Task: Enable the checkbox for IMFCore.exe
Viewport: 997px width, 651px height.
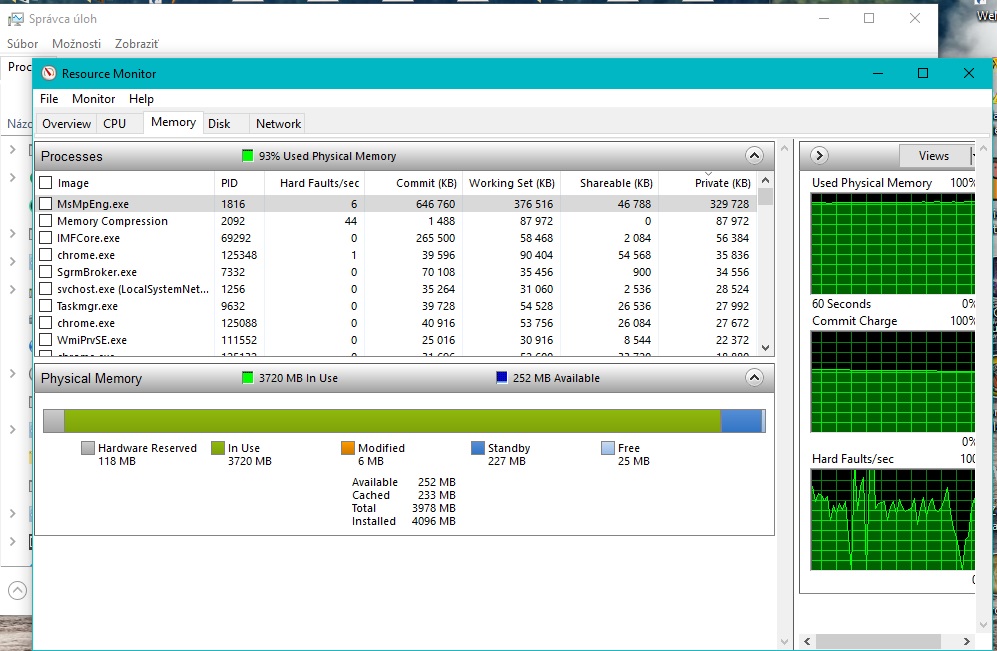Action: [45, 238]
